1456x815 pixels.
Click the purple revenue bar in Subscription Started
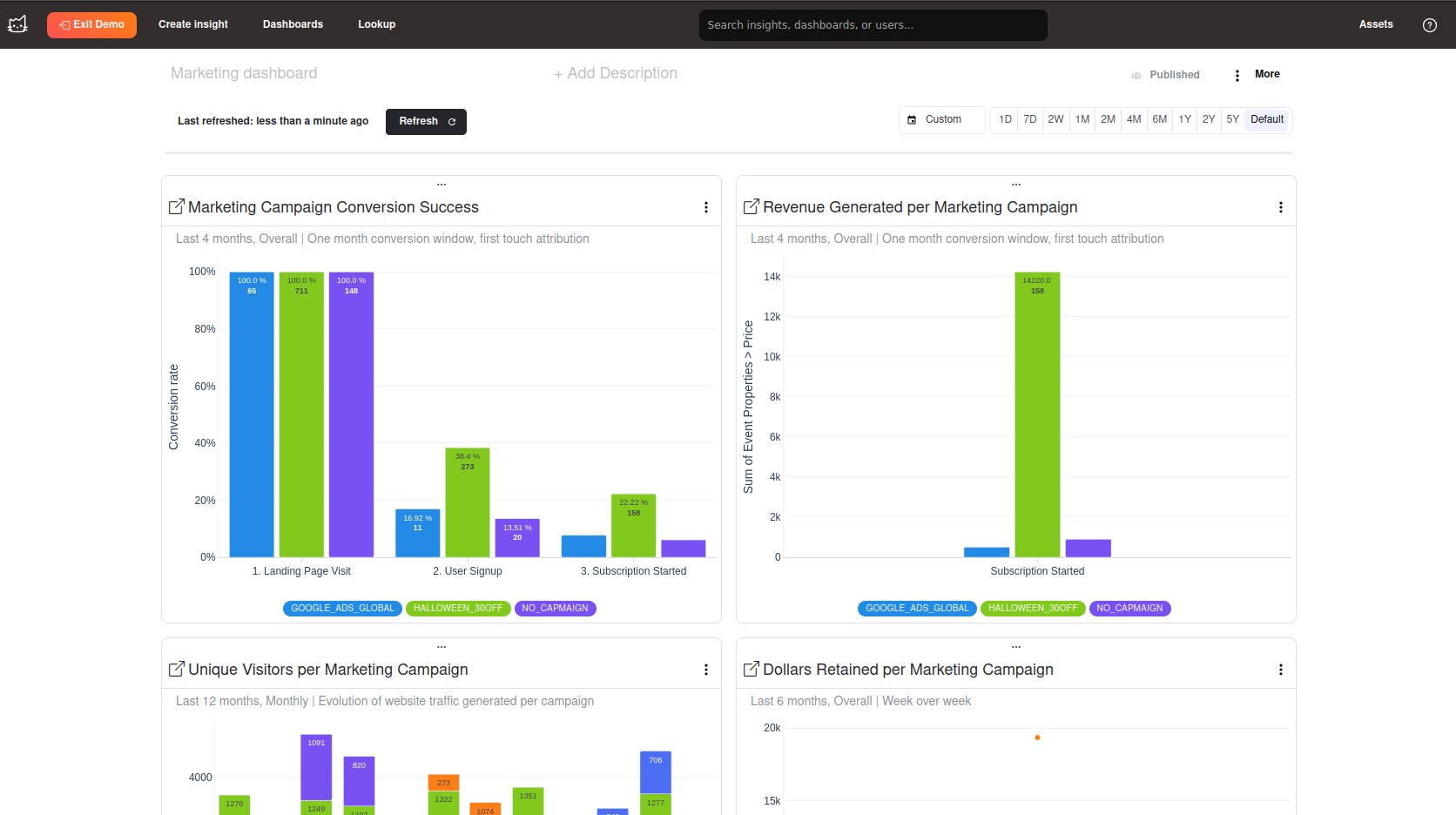pyautogui.click(x=1088, y=549)
